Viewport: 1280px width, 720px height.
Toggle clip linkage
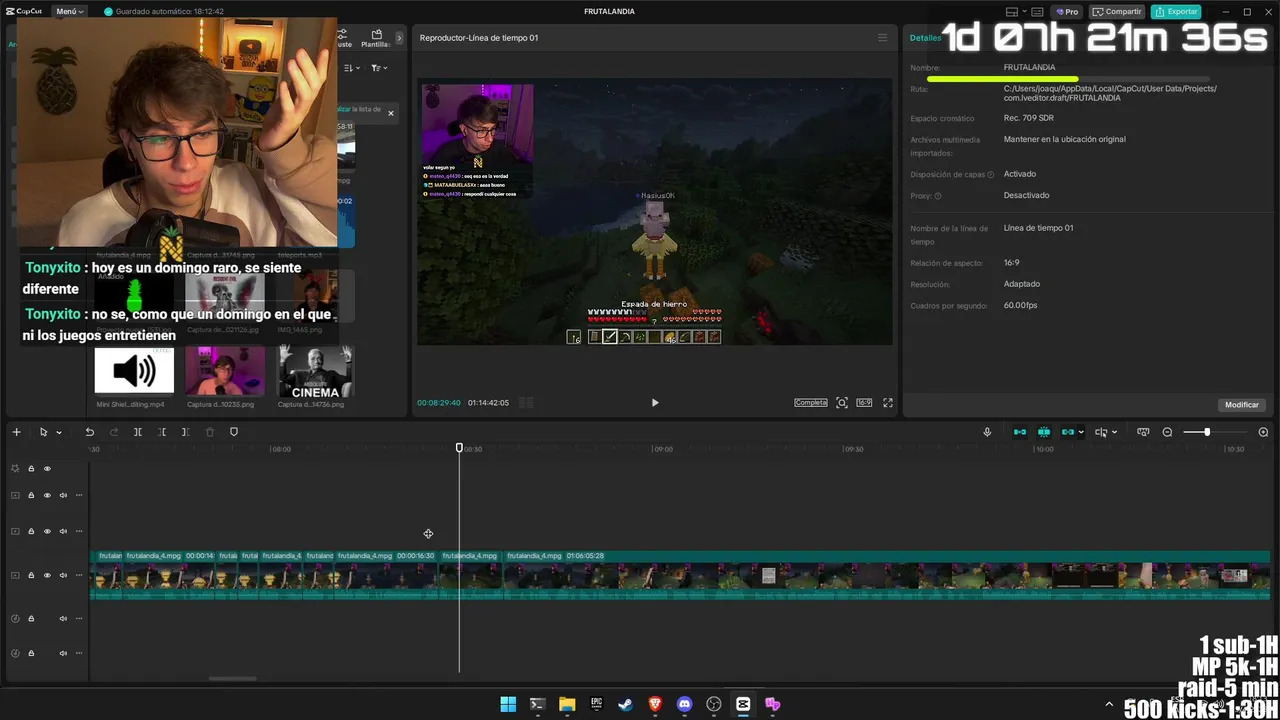click(1067, 432)
